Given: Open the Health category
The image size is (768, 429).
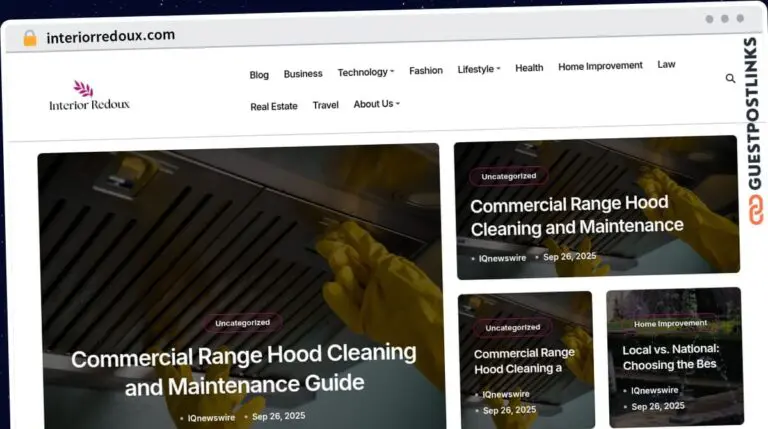Looking at the screenshot, I should point(529,68).
